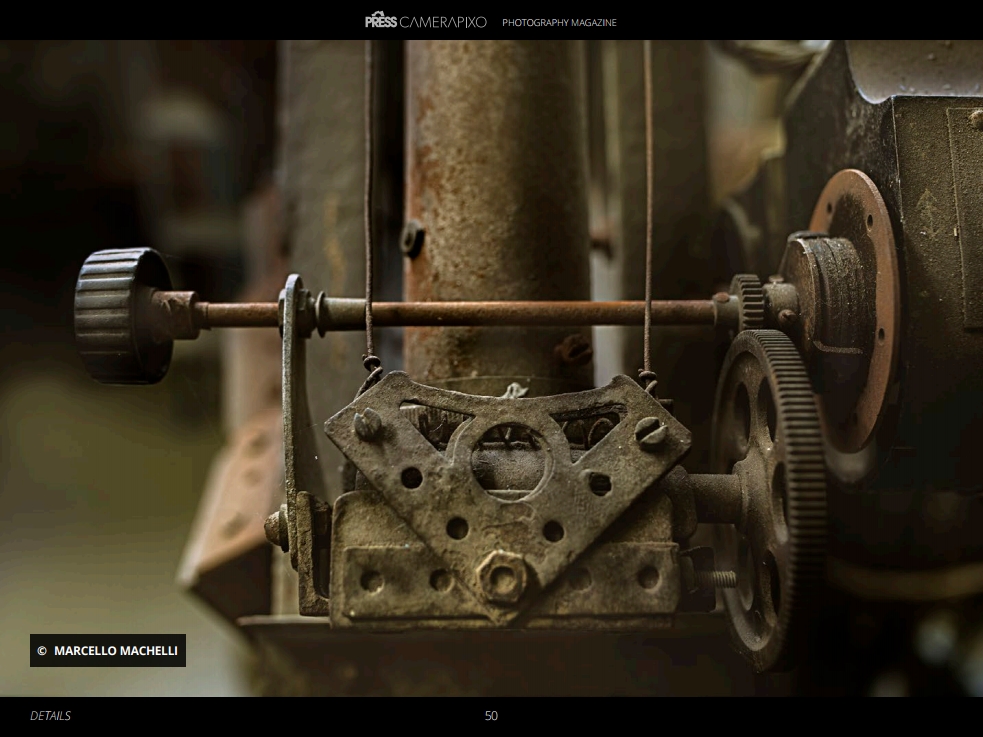The width and height of the screenshot is (983, 737).
Task: Click the 'DETAILS' section label
Action: (50, 716)
